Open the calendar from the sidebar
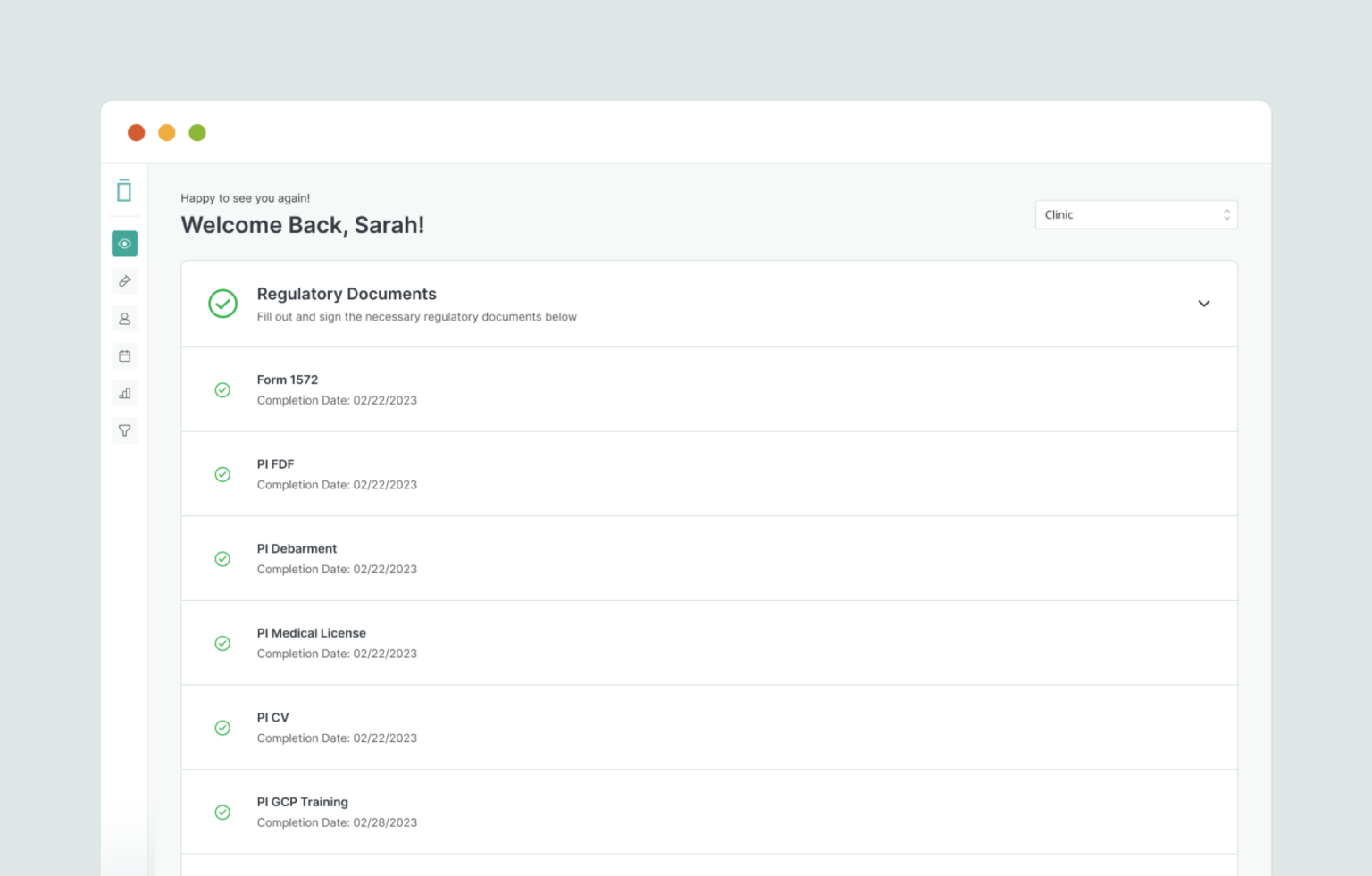 click(124, 356)
